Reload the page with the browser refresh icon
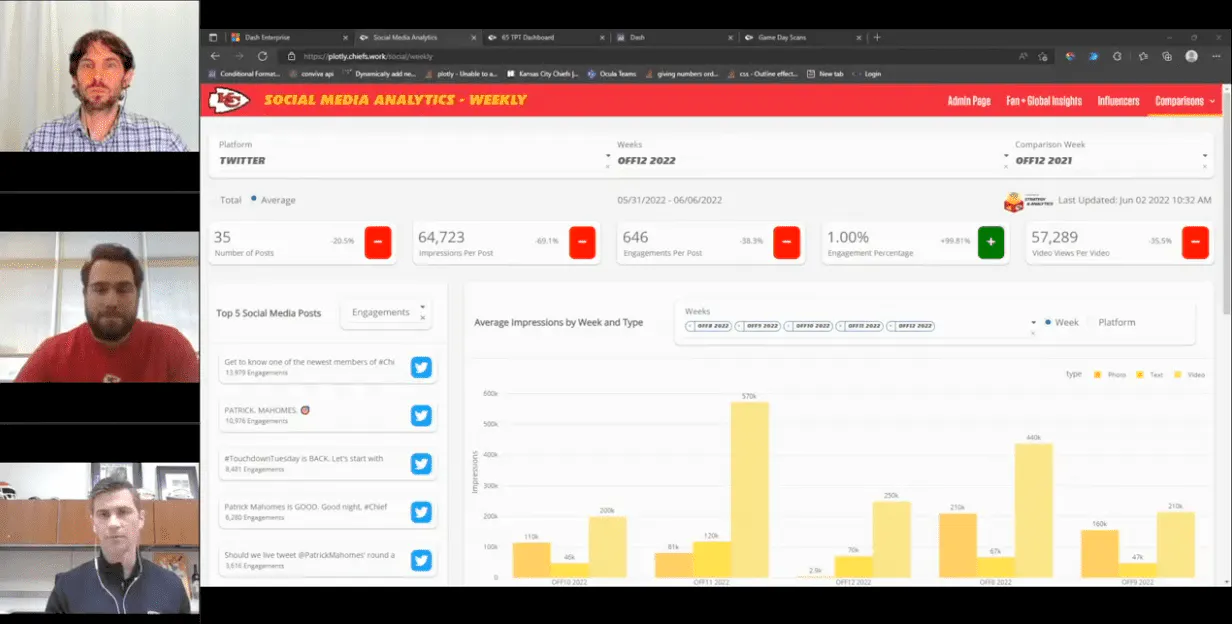Viewport: 1232px width, 624px height. (262, 56)
